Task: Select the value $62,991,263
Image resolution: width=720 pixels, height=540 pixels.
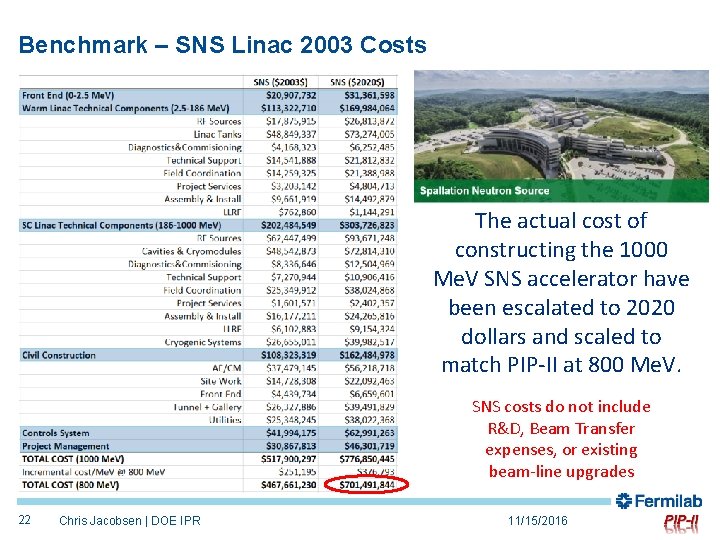Action: click(x=369, y=433)
